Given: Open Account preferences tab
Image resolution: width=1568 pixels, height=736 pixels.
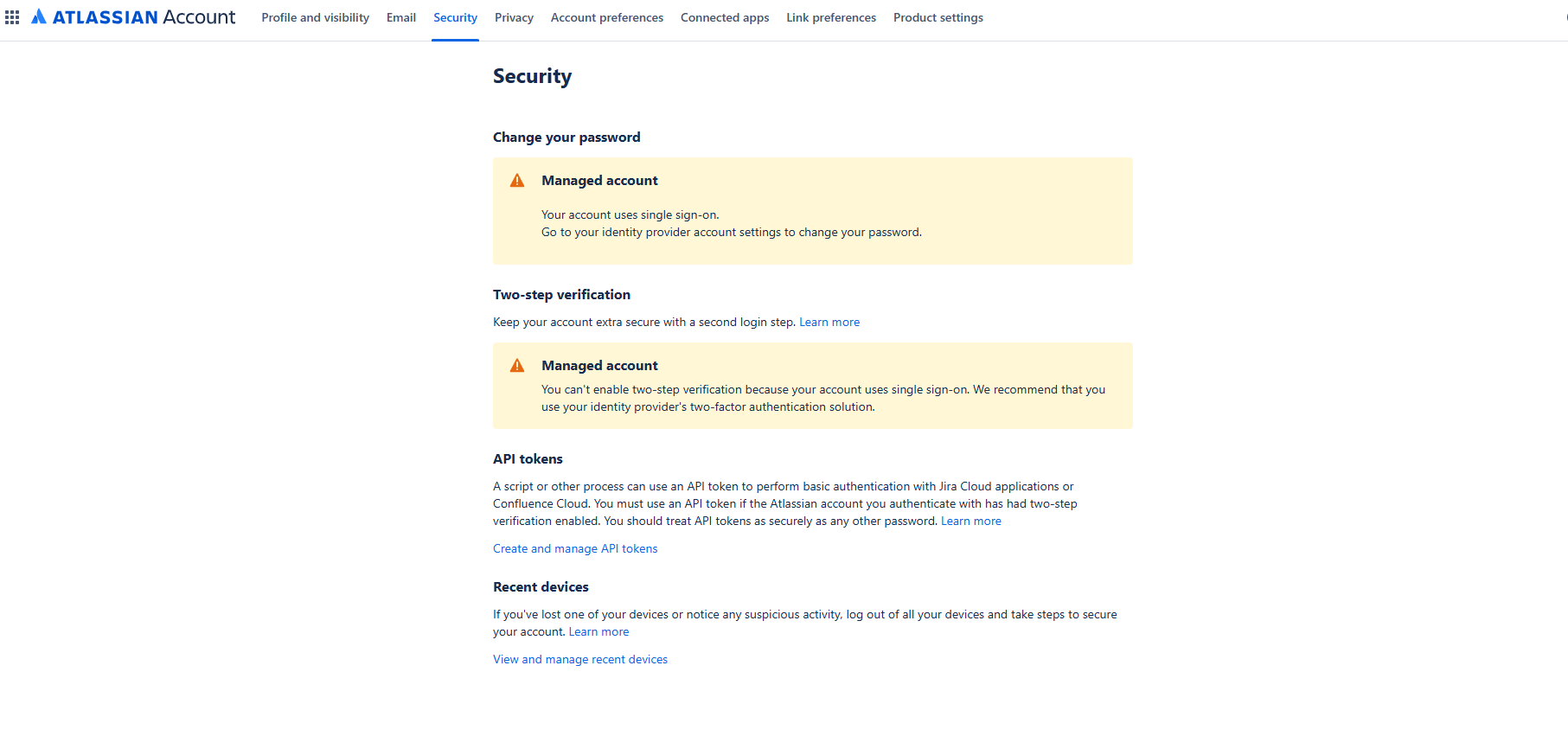Looking at the screenshot, I should pyautogui.click(x=607, y=17).
